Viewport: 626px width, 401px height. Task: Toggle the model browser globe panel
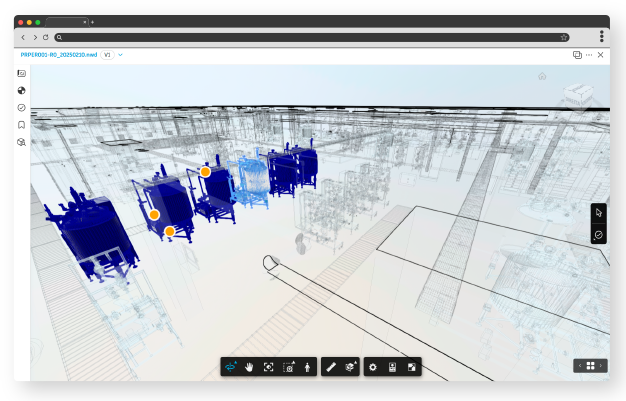click(21, 90)
